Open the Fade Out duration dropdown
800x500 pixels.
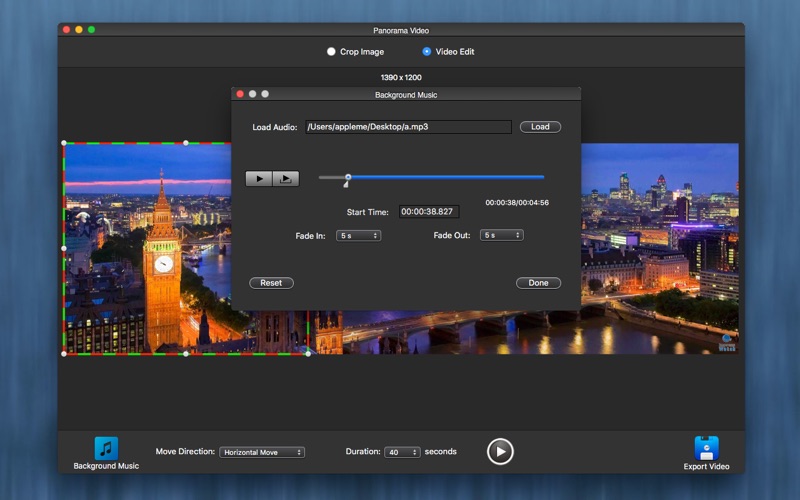click(x=501, y=236)
